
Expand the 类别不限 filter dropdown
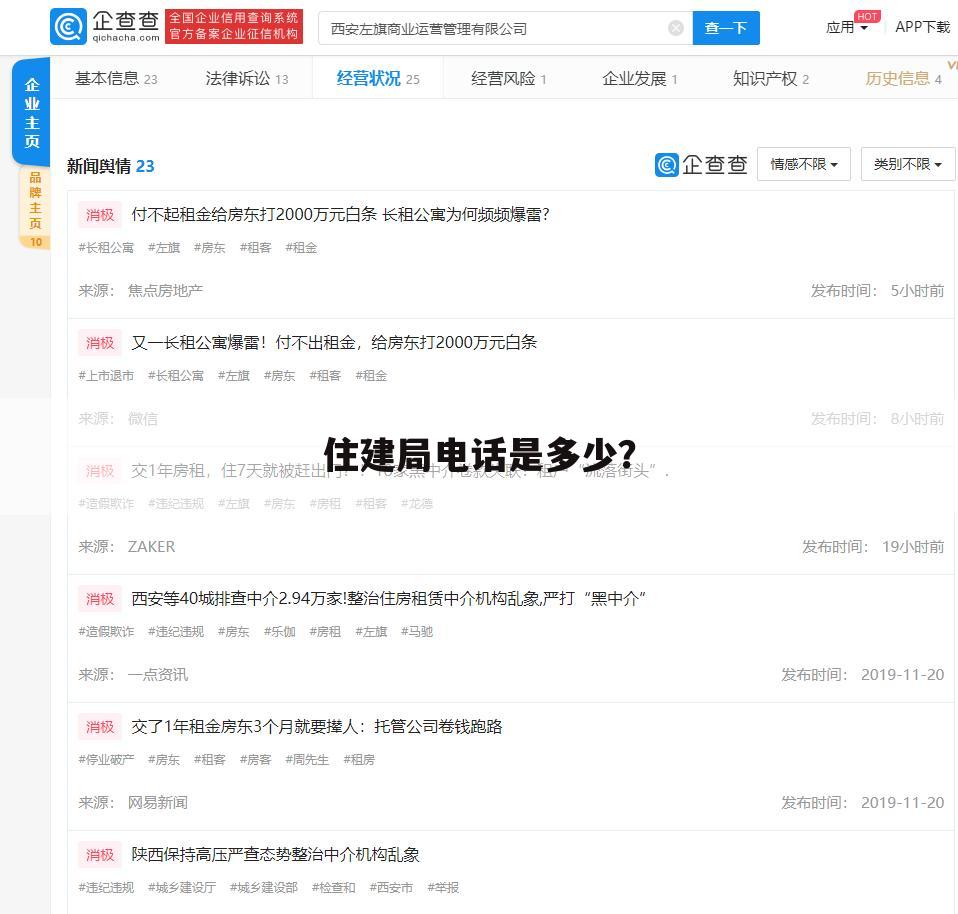[907, 164]
